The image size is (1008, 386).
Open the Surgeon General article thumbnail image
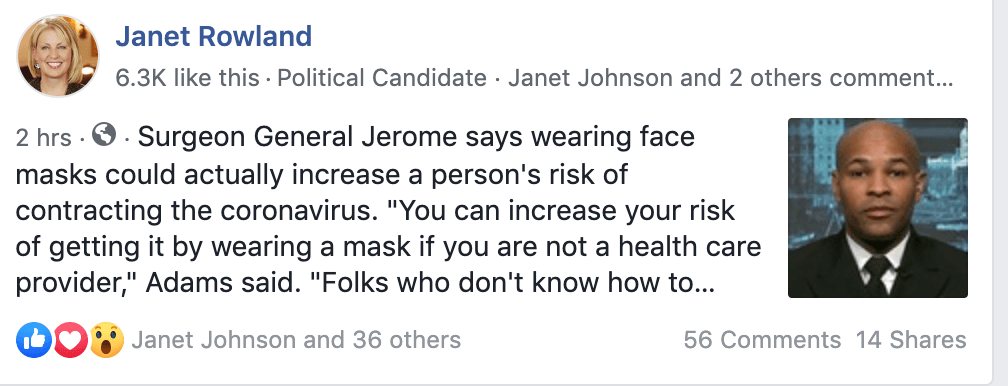(x=878, y=208)
